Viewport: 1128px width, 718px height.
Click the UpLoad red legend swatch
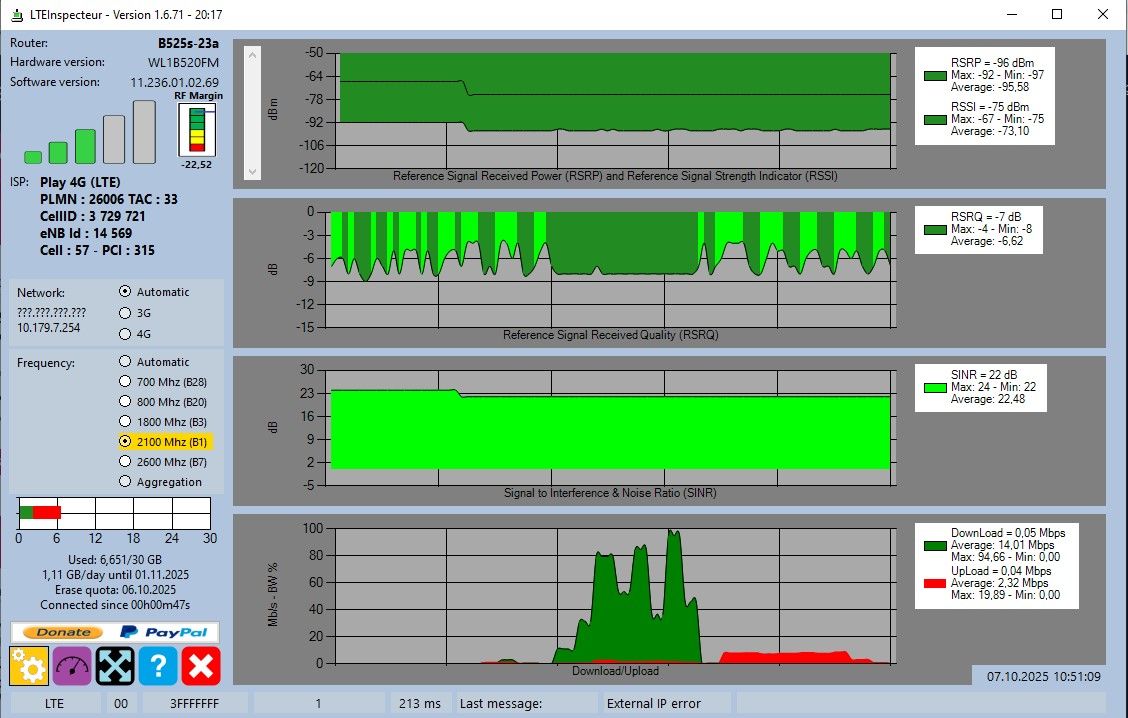[x=935, y=583]
